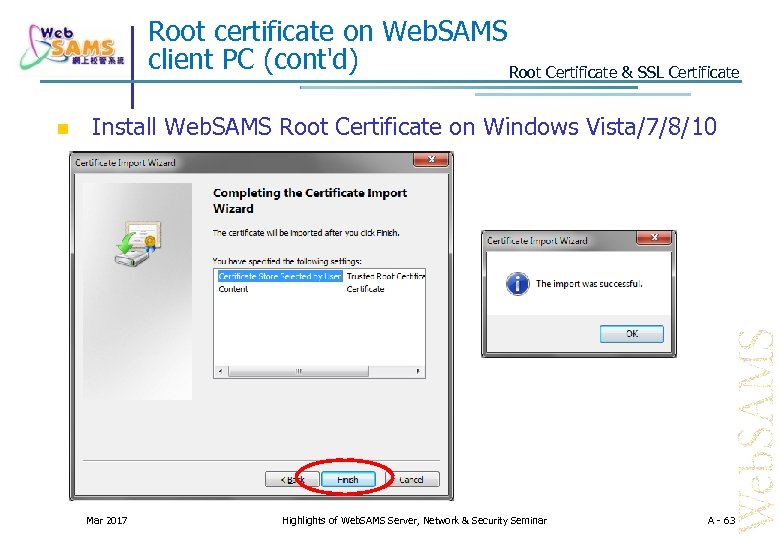
Task: Click the 'Mar 2017' footer text
Action: tap(106, 520)
